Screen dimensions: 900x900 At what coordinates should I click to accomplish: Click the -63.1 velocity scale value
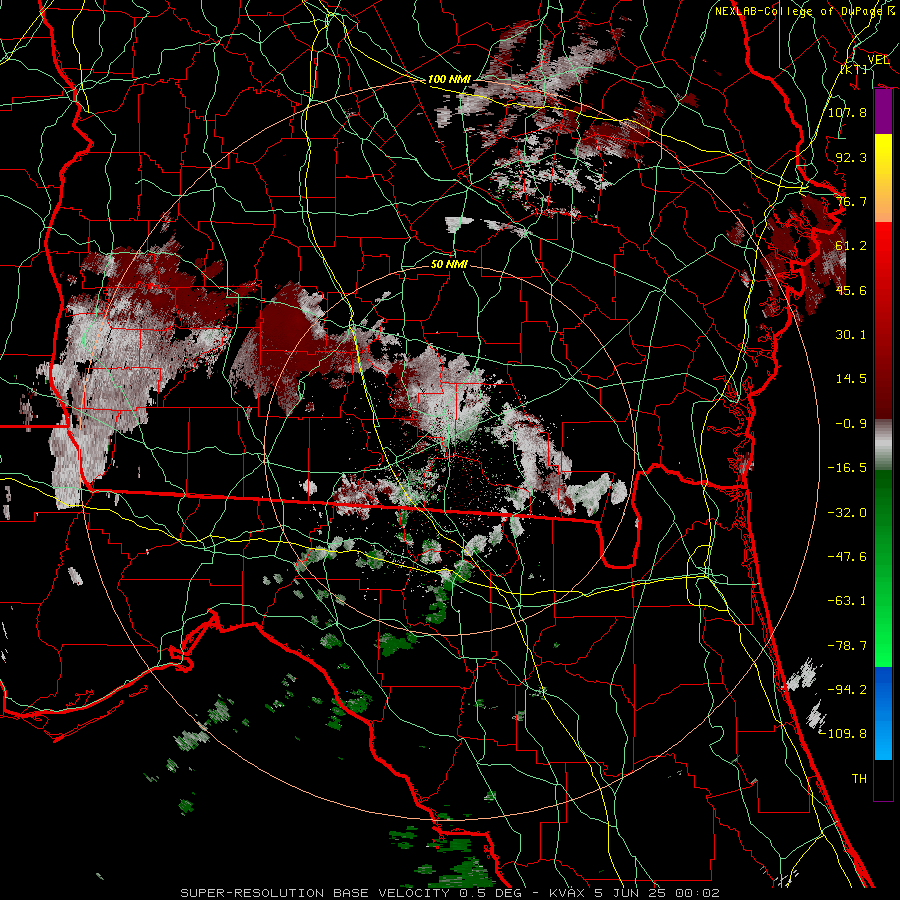click(x=847, y=601)
